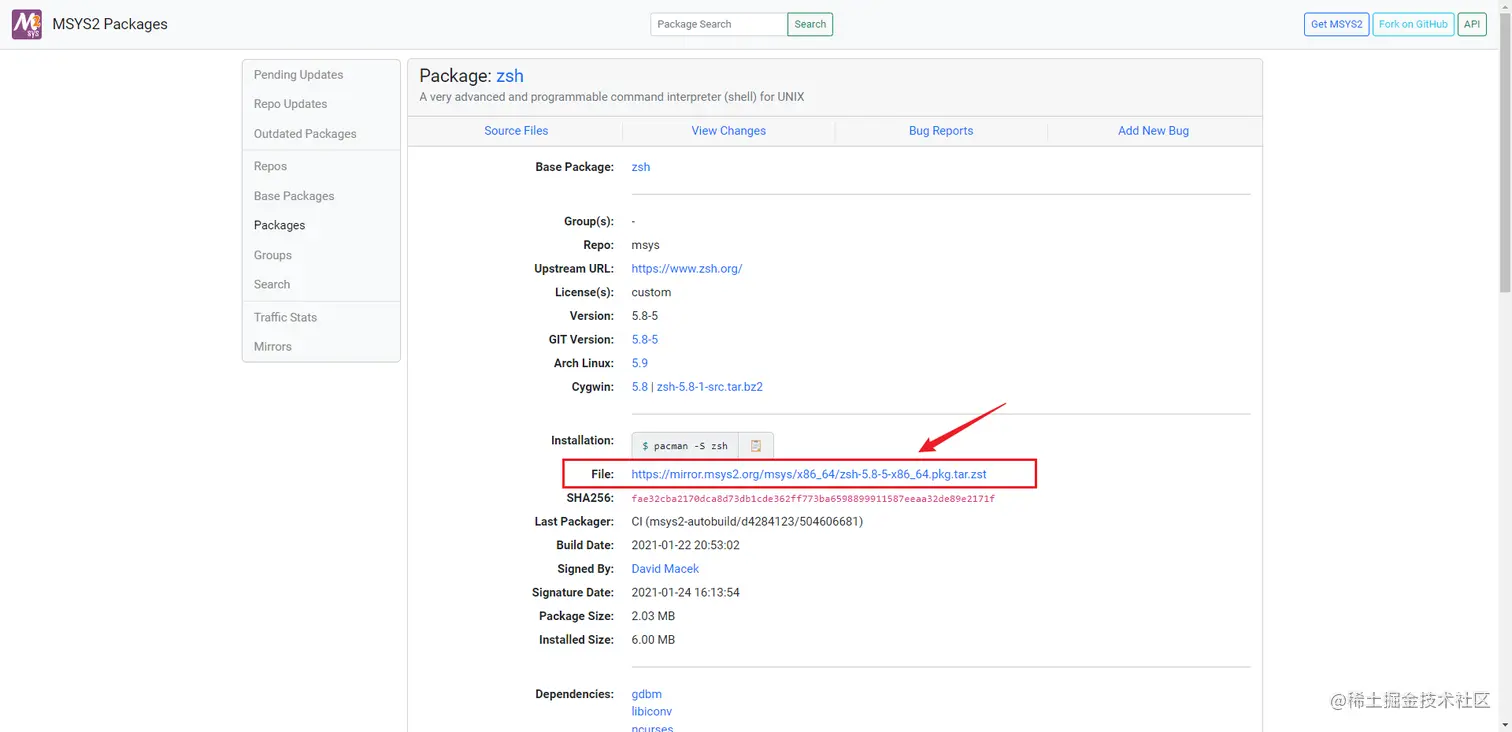Click Package Size 2.03 MB value
1512x732 pixels.
click(x=653, y=616)
